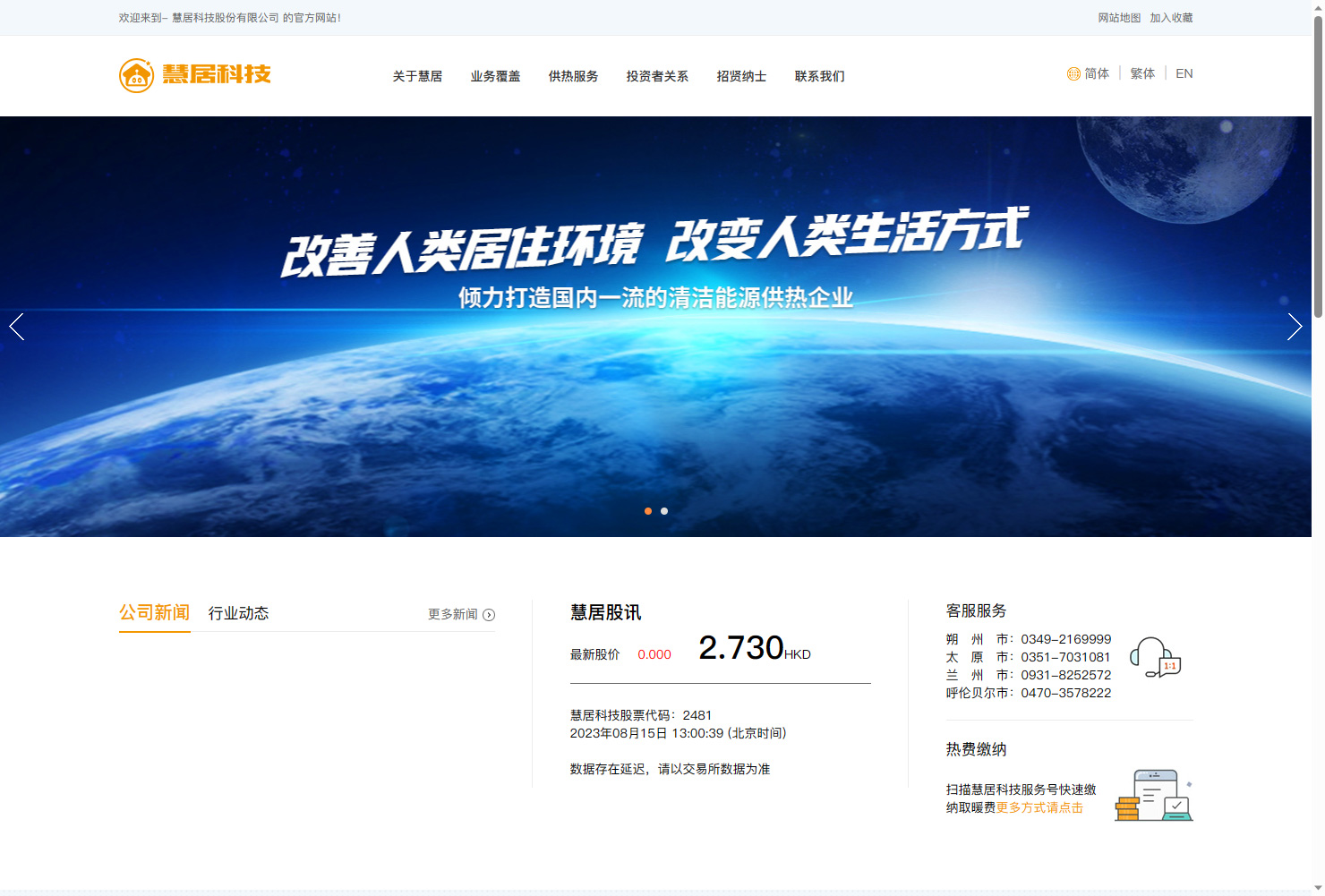Open the 关于慧居 menu

click(x=417, y=76)
